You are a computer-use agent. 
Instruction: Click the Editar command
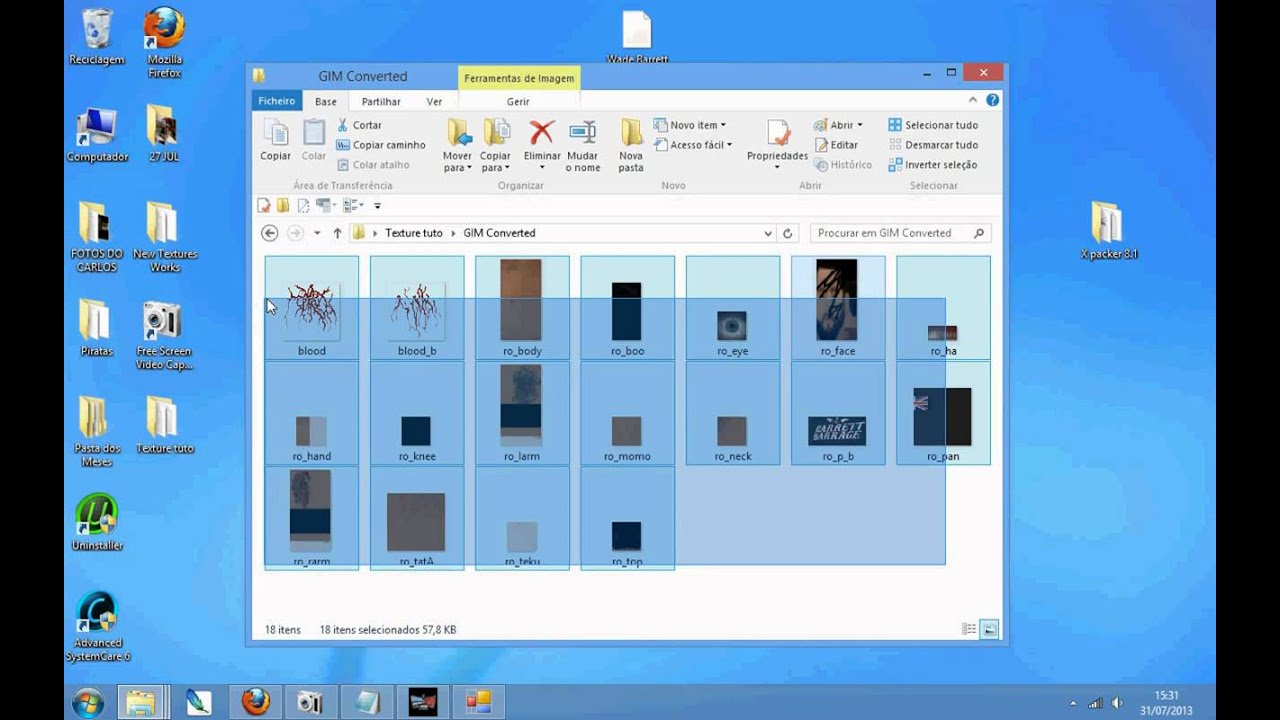836,145
